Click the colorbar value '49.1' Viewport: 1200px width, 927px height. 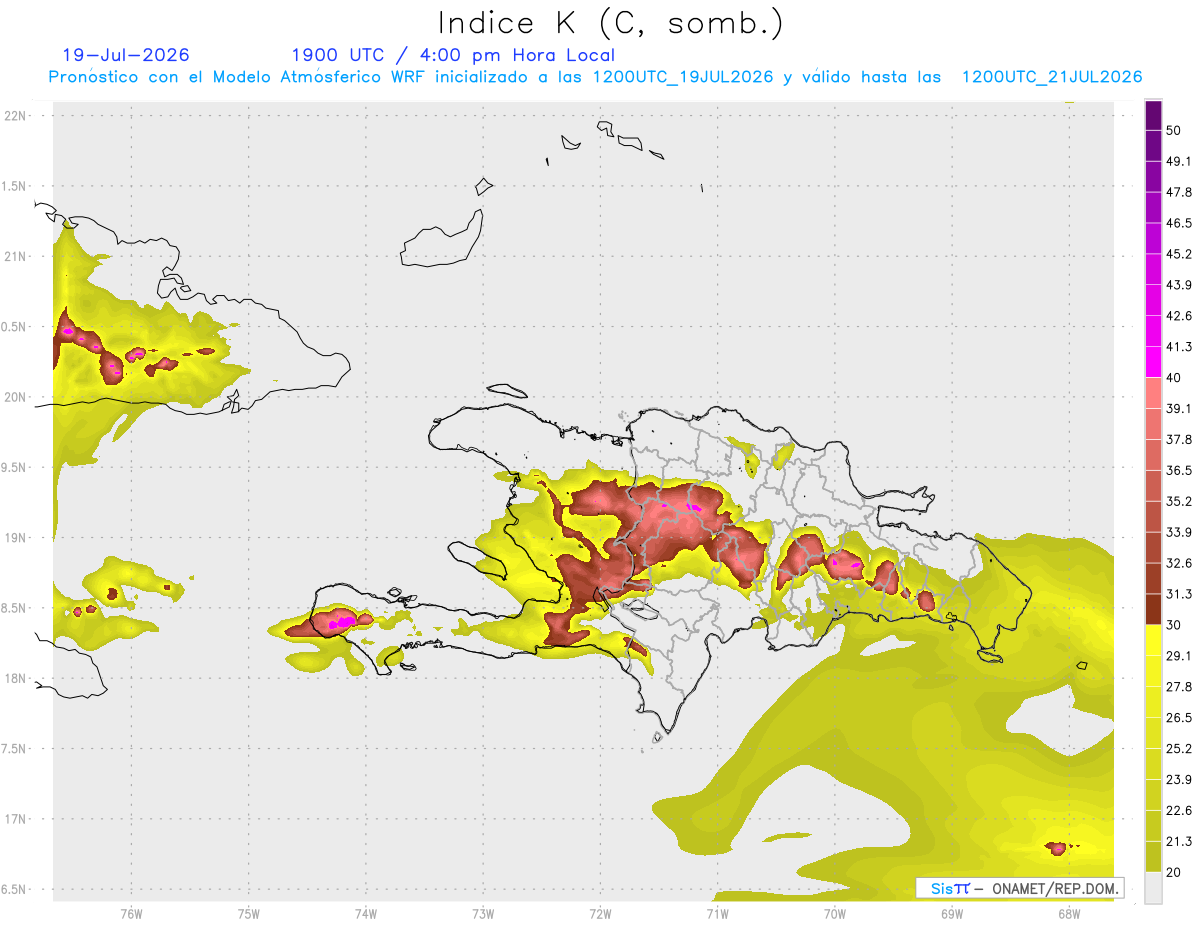click(1179, 162)
